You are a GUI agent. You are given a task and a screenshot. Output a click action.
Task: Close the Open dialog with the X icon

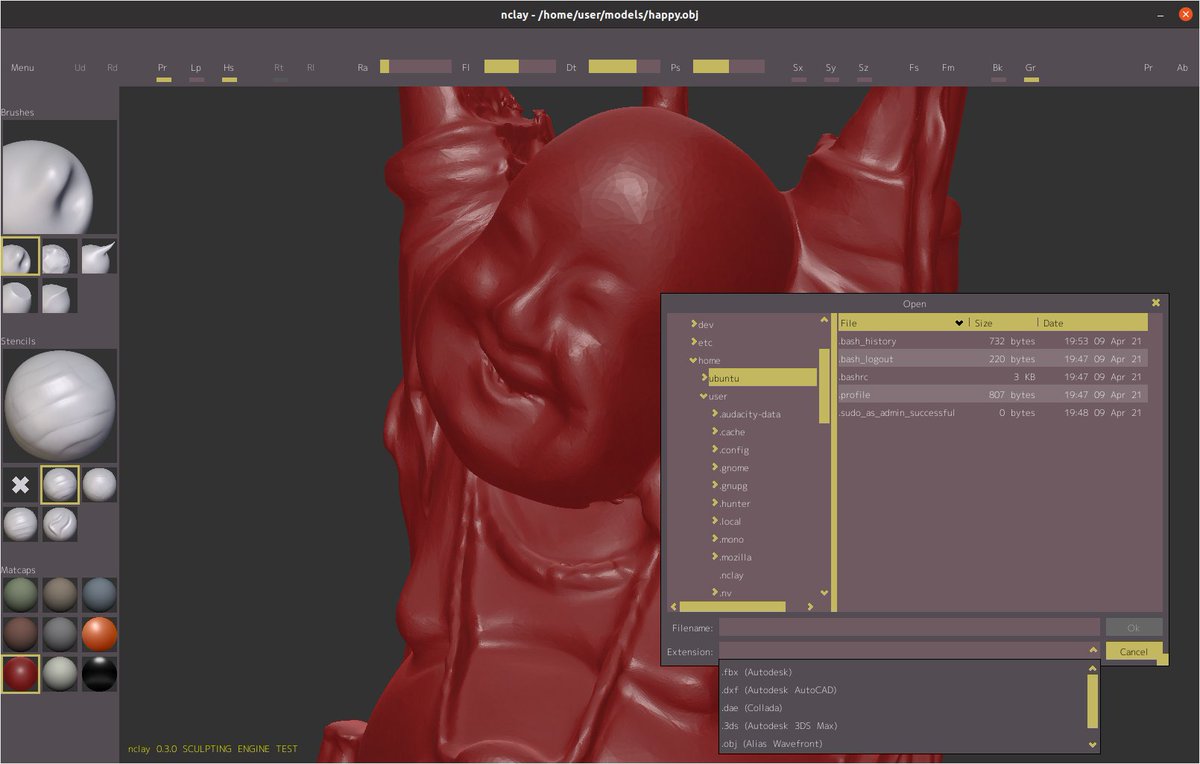point(1156,303)
